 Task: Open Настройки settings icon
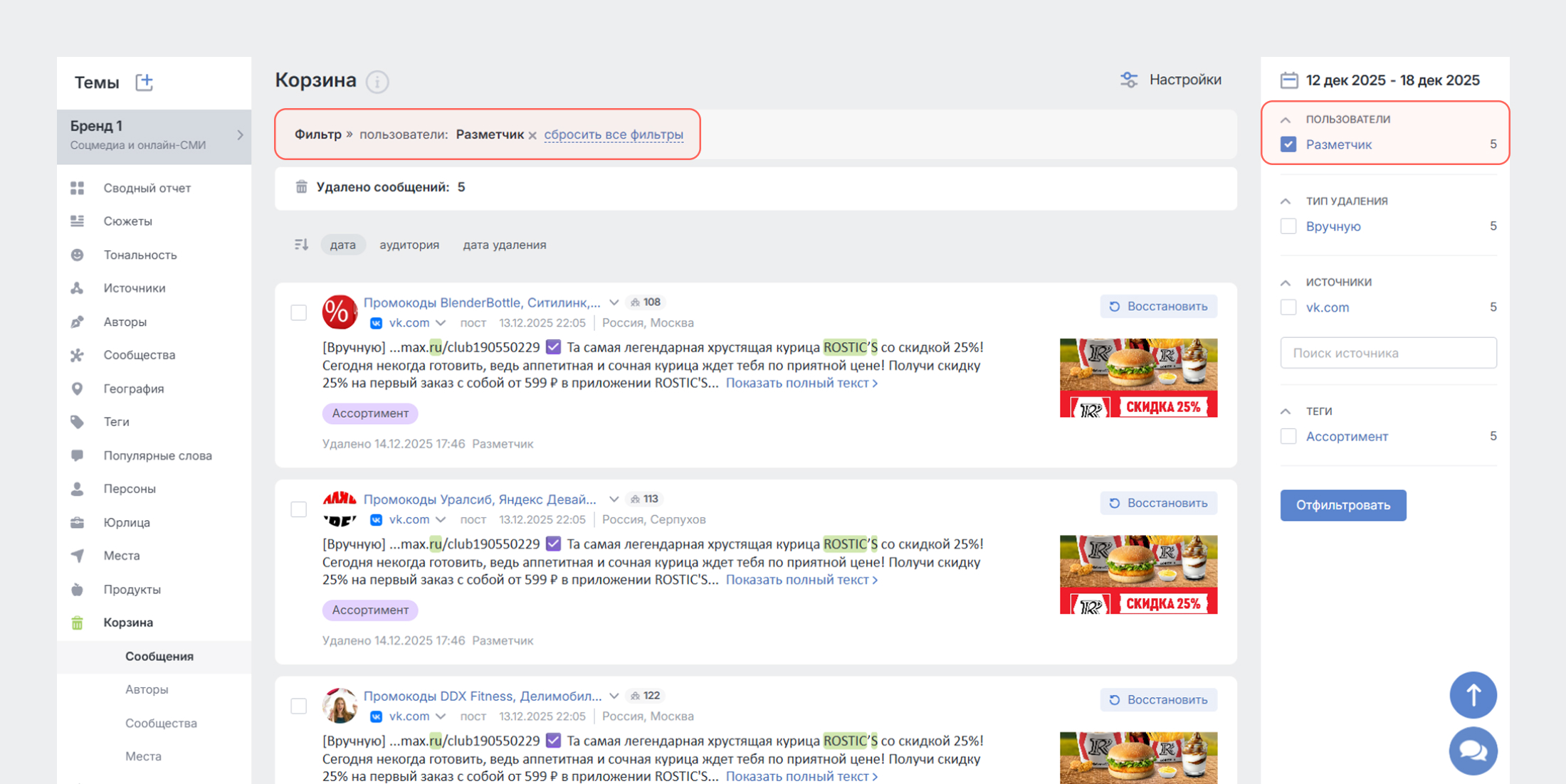1129,80
